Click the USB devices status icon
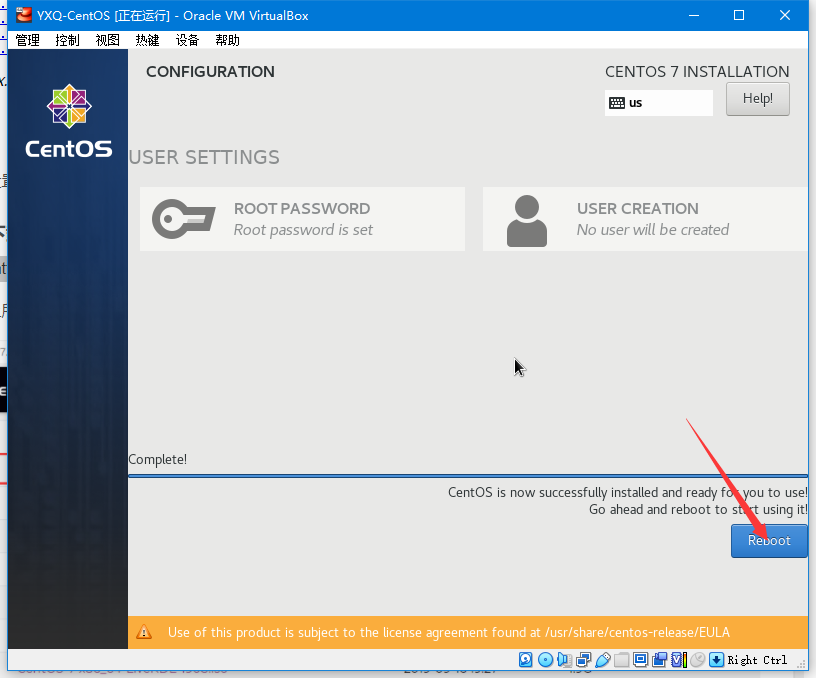This screenshot has width=816, height=678. point(602,660)
